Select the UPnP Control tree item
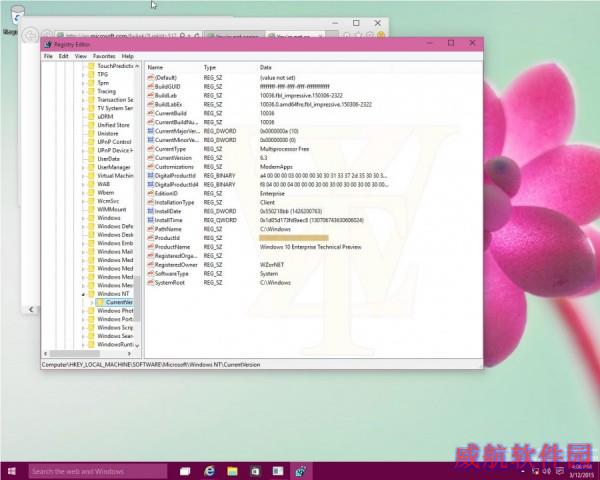The image size is (600, 480). tap(114, 142)
